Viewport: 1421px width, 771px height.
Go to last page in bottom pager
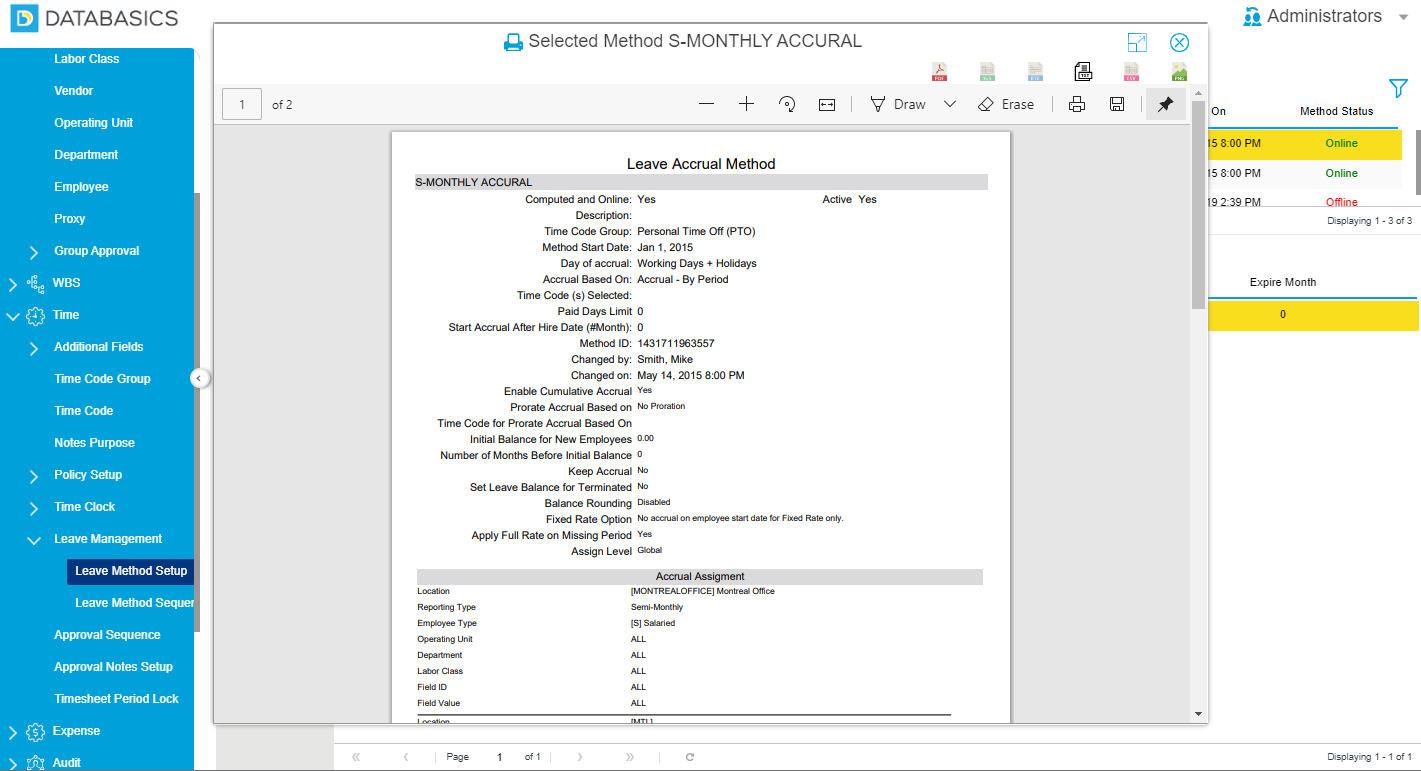[629, 757]
